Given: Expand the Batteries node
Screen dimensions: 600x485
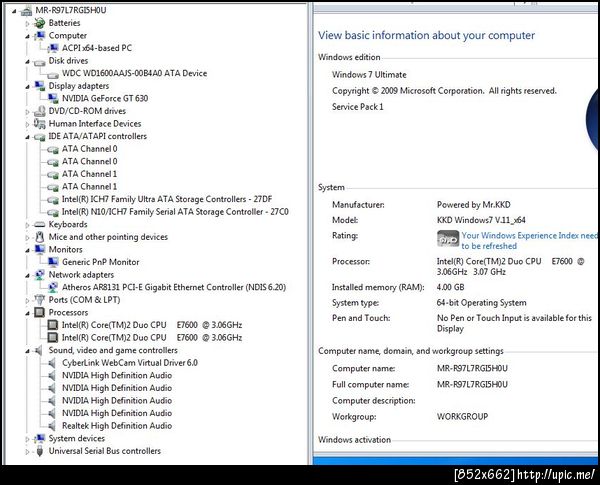Looking at the screenshot, I should (27, 23).
